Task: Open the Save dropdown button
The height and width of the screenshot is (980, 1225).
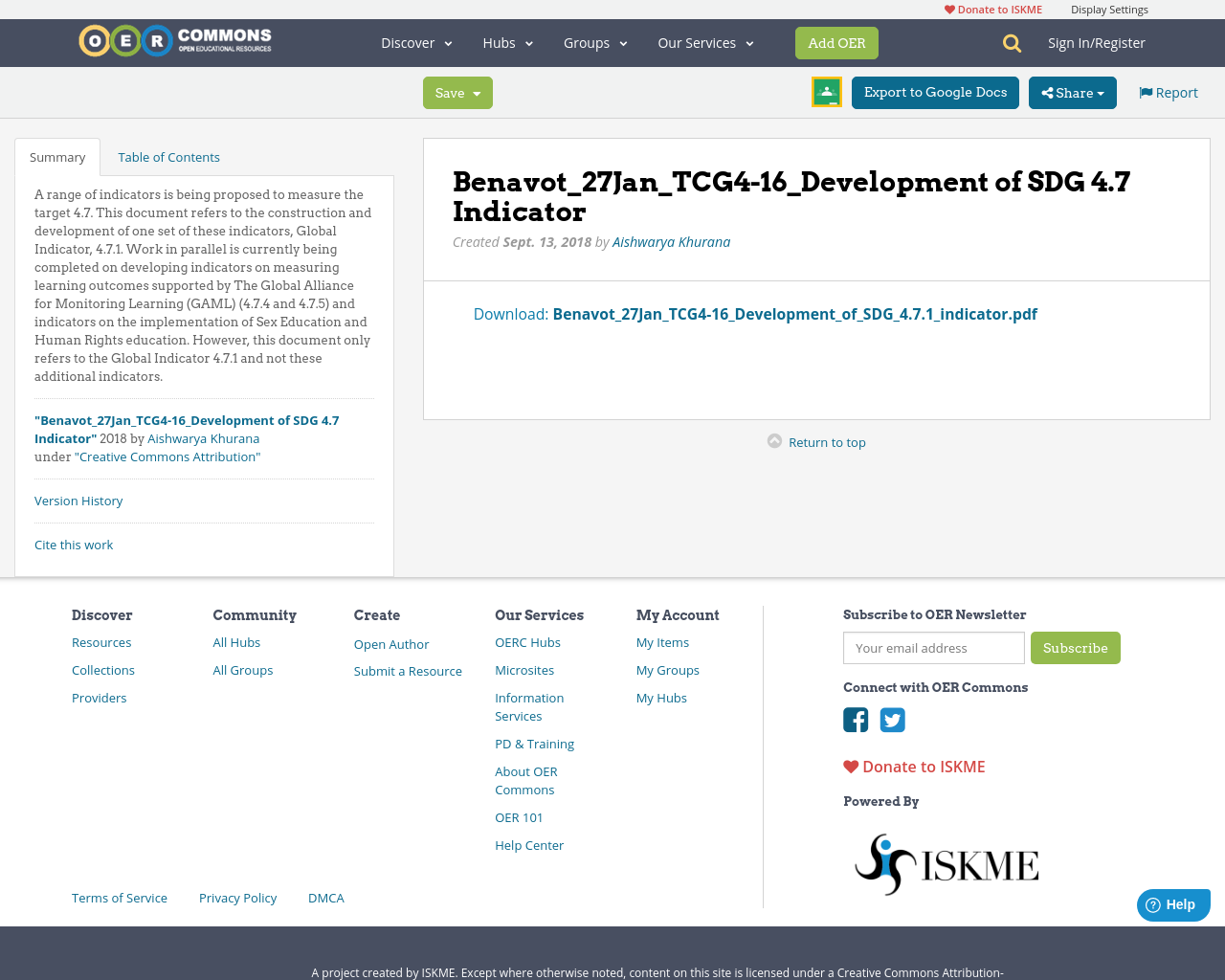Action: click(457, 93)
